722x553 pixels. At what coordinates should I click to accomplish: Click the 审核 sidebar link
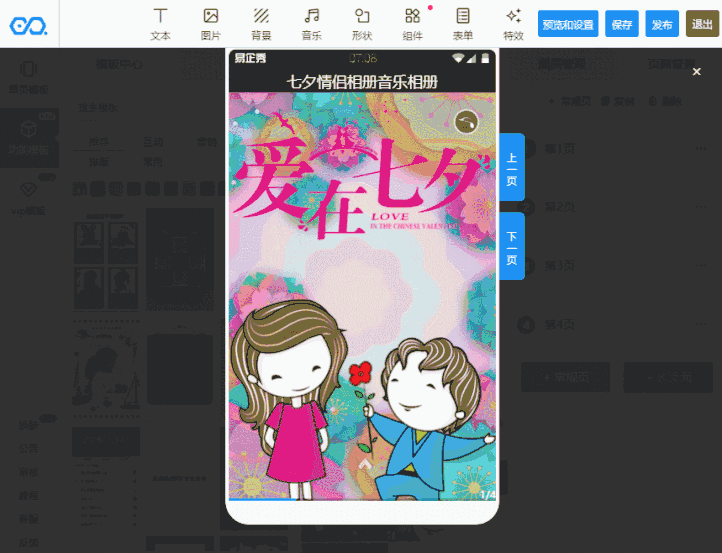(28, 472)
